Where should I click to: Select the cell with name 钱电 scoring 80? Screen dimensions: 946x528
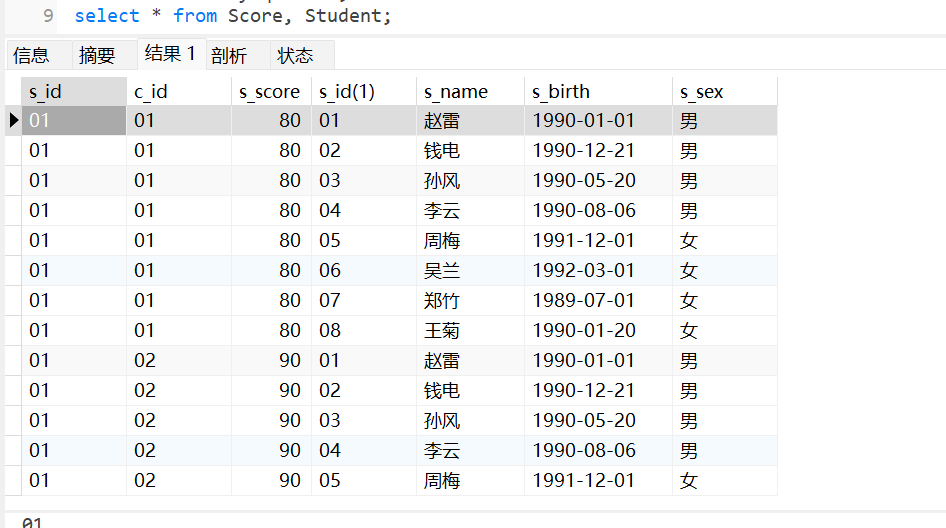(470, 150)
